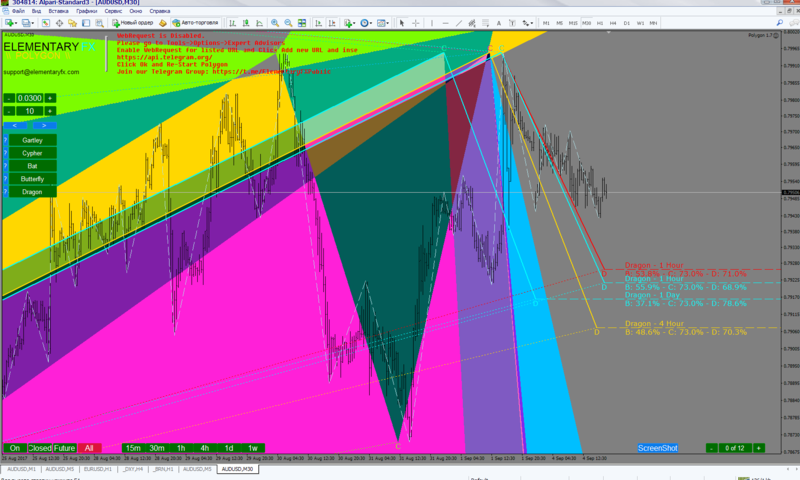Switch chart to bar chart icon

tap(233, 23)
